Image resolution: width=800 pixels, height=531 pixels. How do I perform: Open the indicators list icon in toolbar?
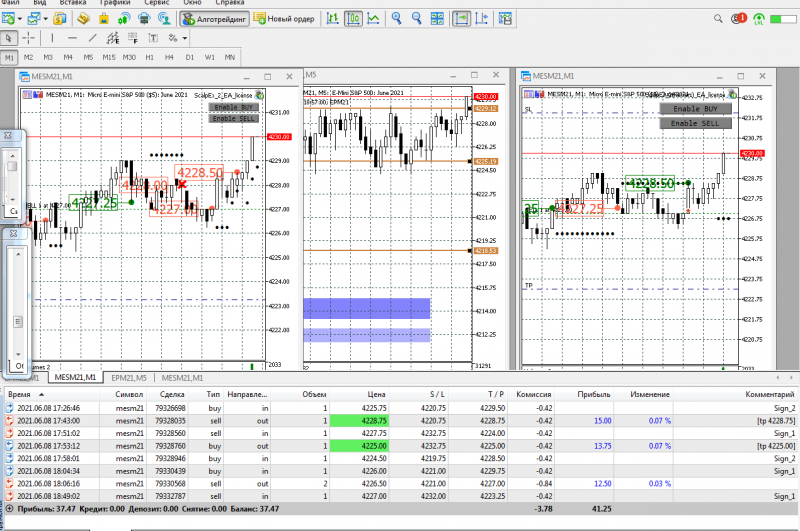tap(505, 19)
